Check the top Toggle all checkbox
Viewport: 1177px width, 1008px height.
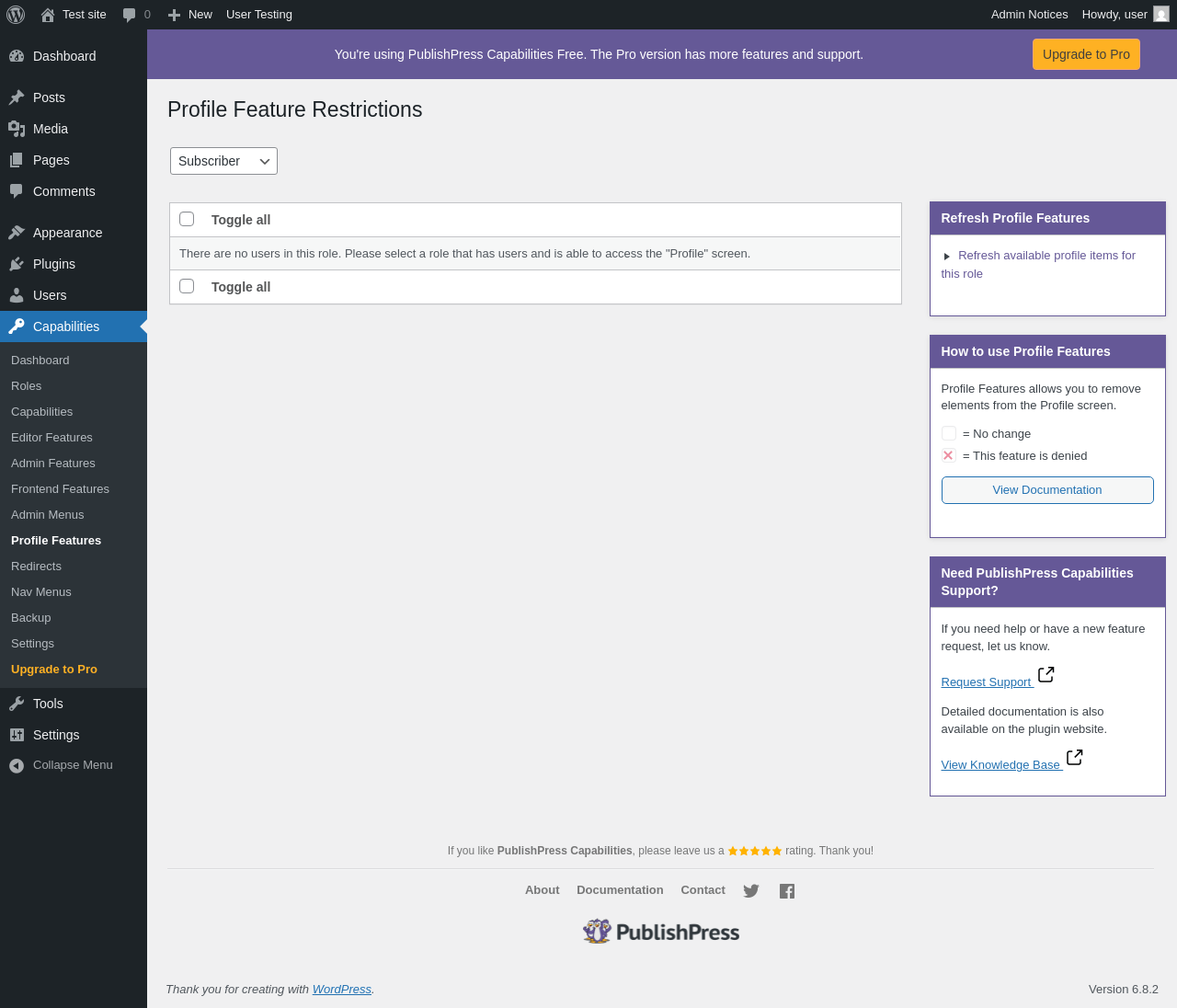click(x=187, y=219)
